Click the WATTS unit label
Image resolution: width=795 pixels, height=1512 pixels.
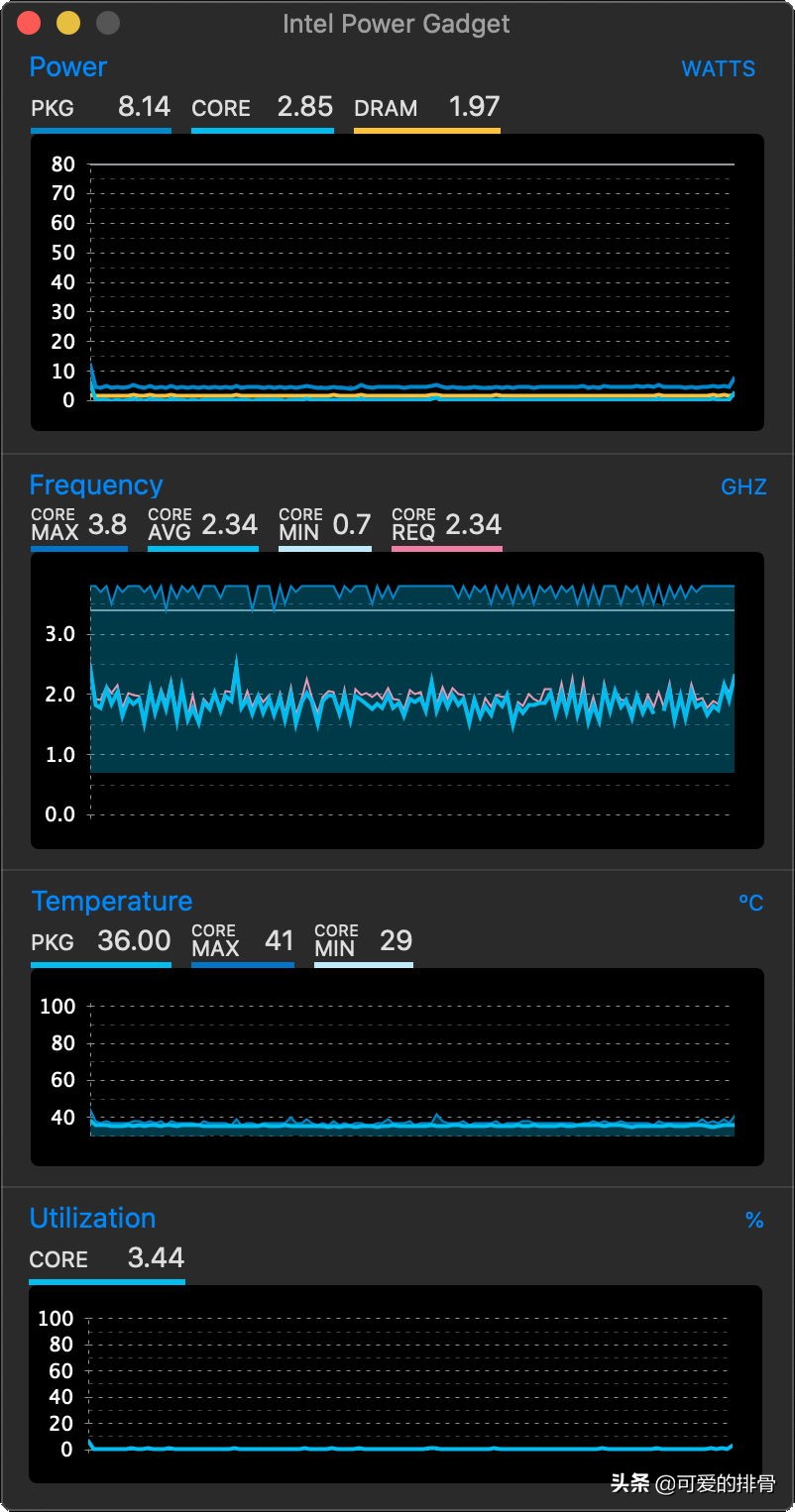click(x=718, y=69)
